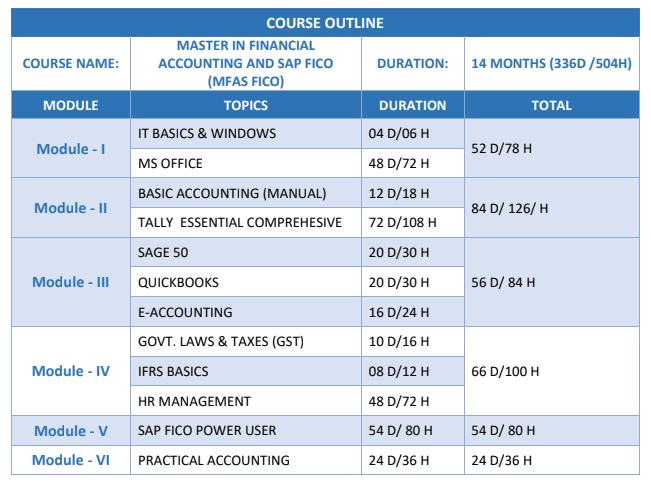Select the Module - I cell

click(x=70, y=149)
